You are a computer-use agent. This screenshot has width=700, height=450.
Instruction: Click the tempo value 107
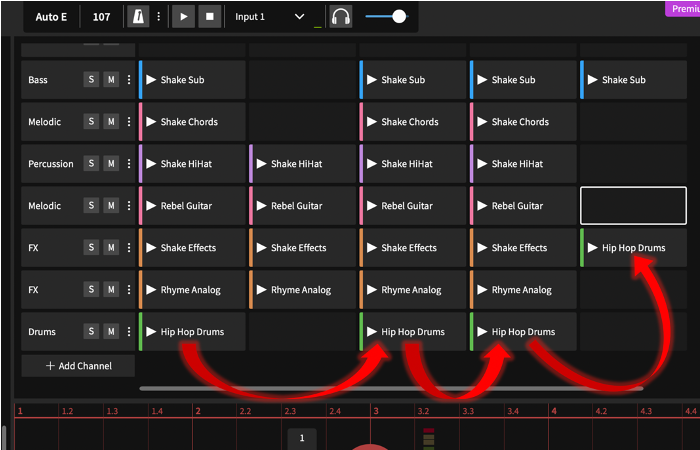[x=101, y=17]
